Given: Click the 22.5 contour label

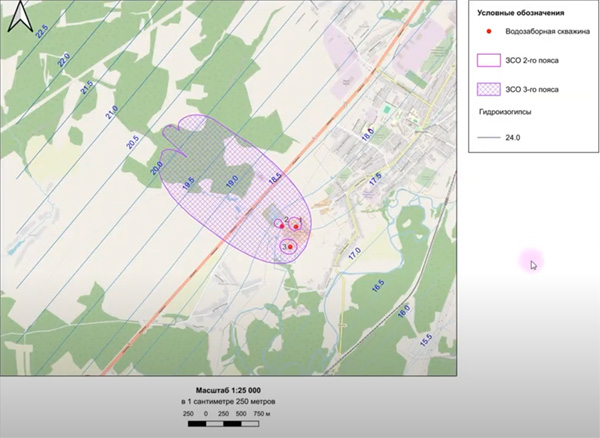Looking at the screenshot, I should tap(42, 32).
